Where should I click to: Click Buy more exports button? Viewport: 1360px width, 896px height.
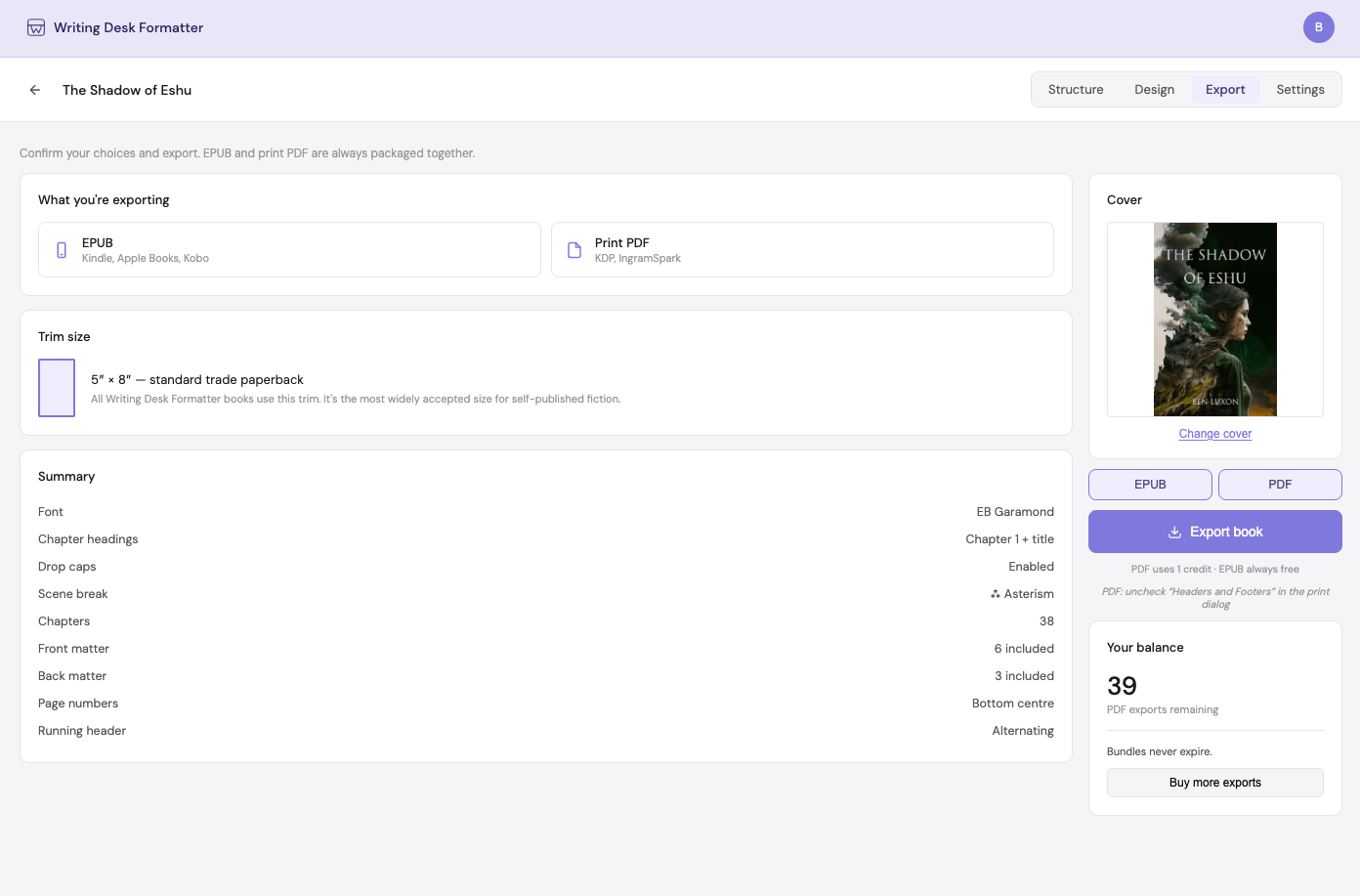[x=1215, y=783]
